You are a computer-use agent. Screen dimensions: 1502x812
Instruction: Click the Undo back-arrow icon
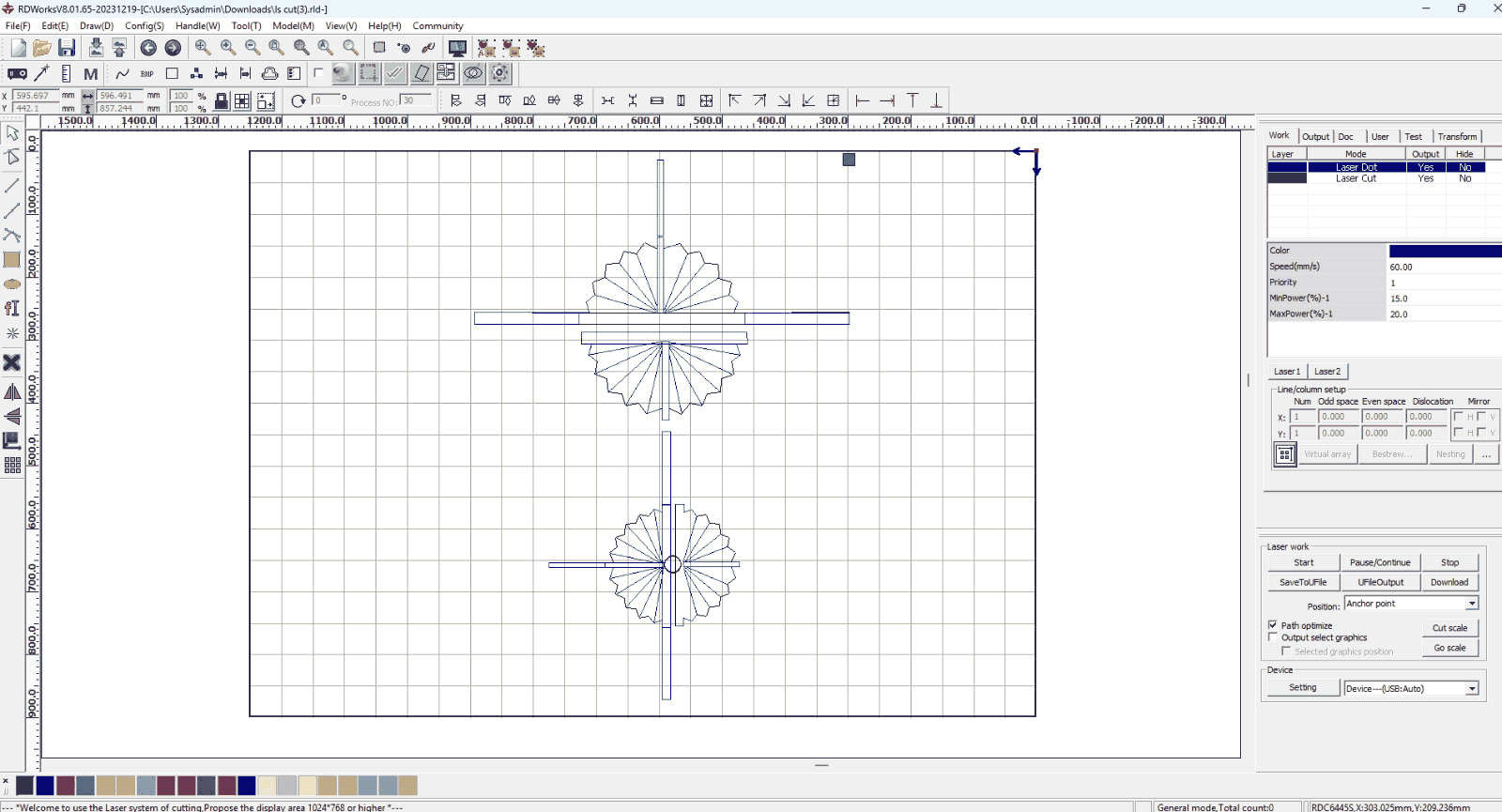point(148,48)
